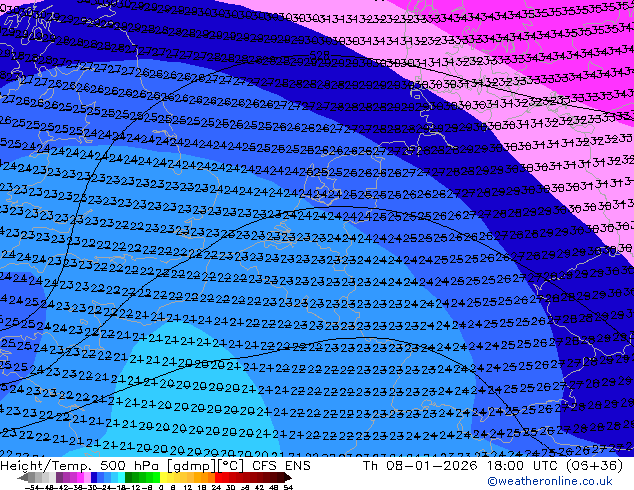Screen dimensions: 634x490
Task: Click the cyan legend swatch near -18
Action: pos(121,478)
